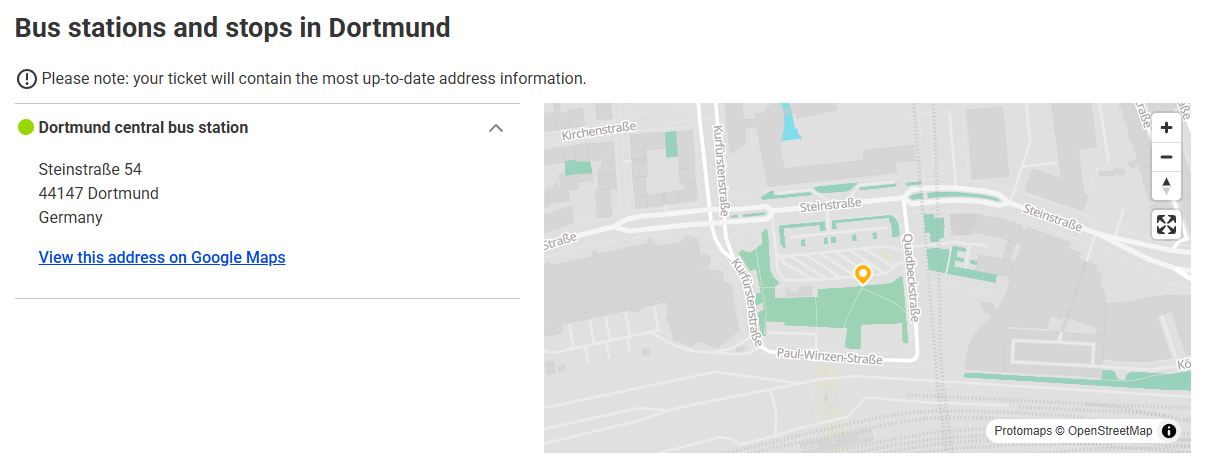
Task: Click the orange bus station map pin
Action: pos(862,273)
